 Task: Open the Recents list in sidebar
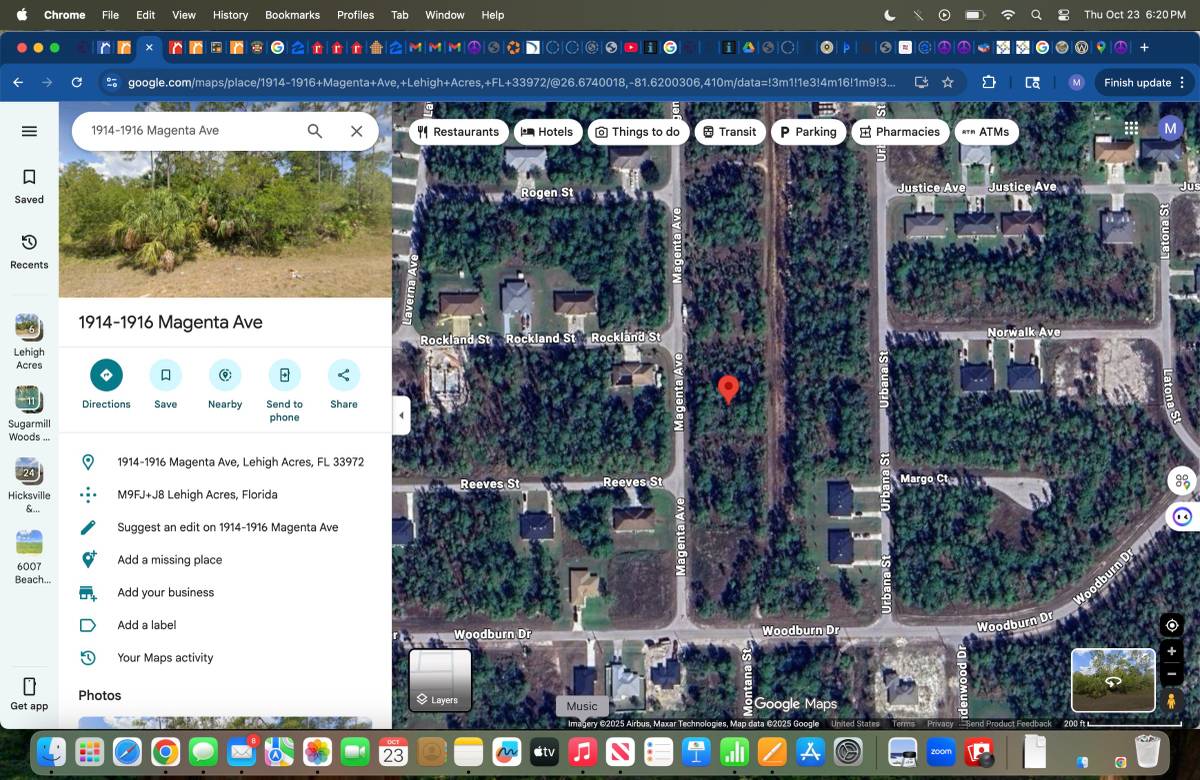pos(29,251)
